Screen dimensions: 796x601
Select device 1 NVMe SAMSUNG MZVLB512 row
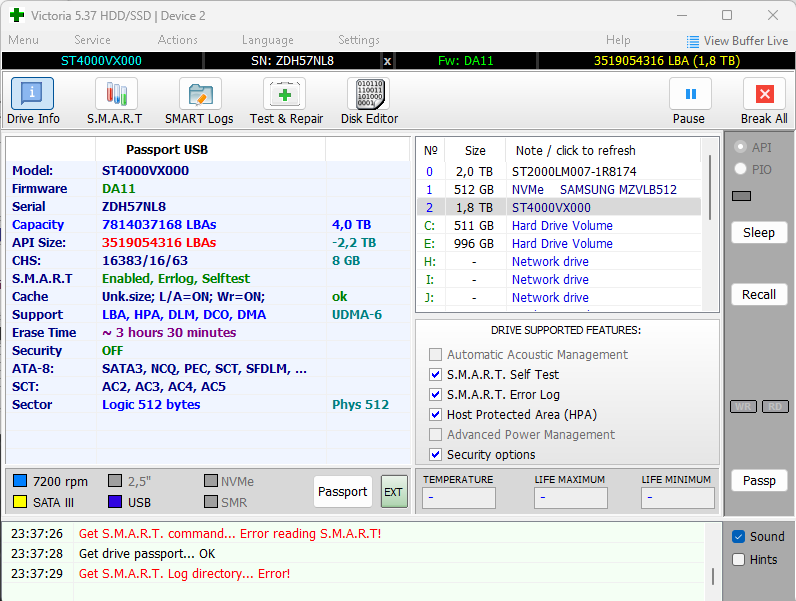(559, 189)
